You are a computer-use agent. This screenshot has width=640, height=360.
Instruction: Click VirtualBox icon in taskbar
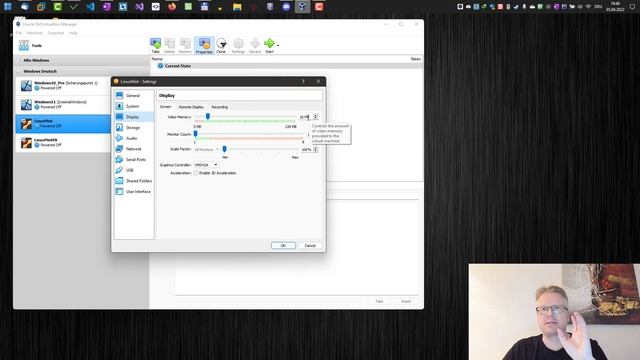tap(302, 7)
